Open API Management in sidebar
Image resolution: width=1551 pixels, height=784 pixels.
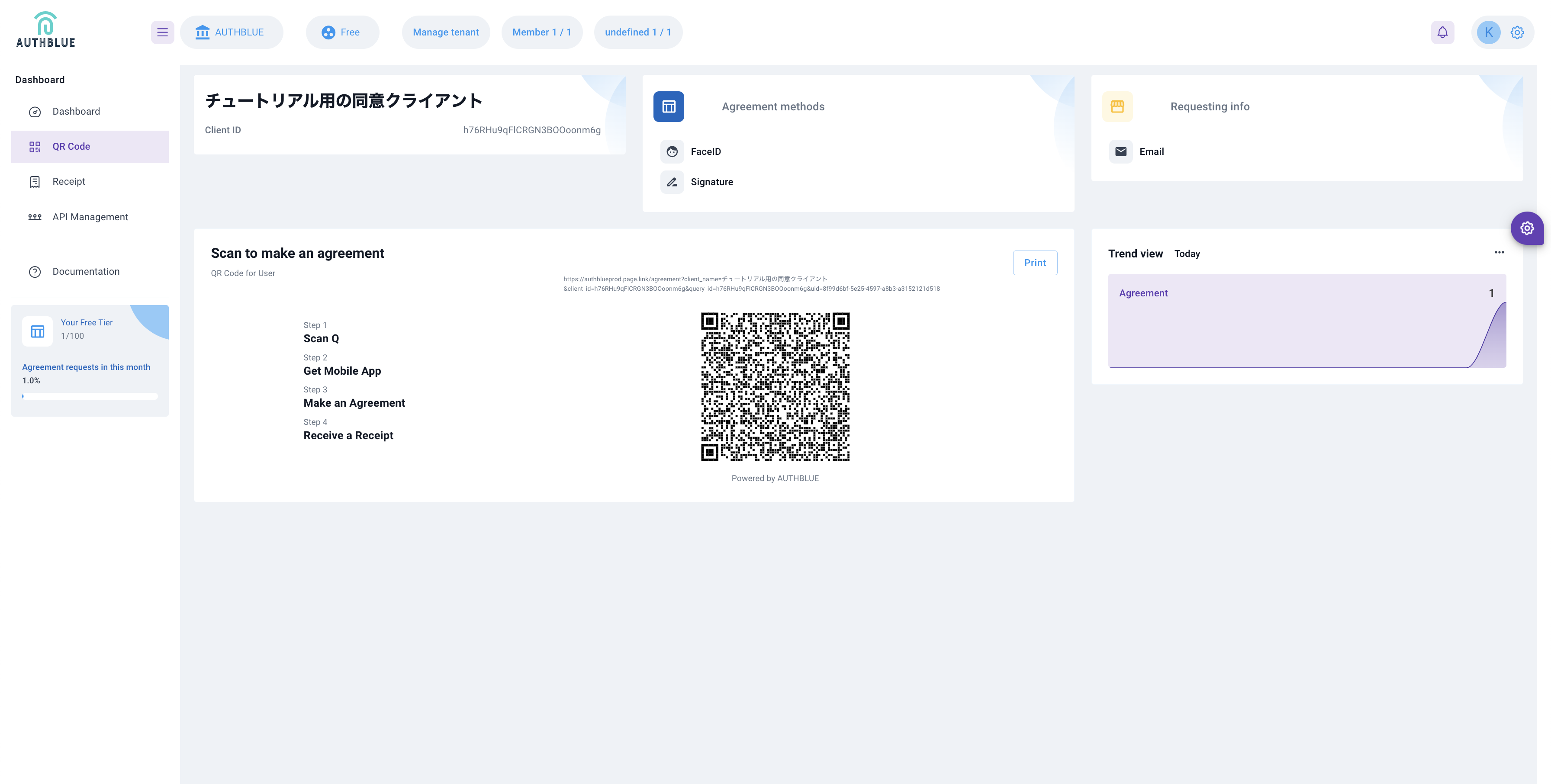point(90,217)
